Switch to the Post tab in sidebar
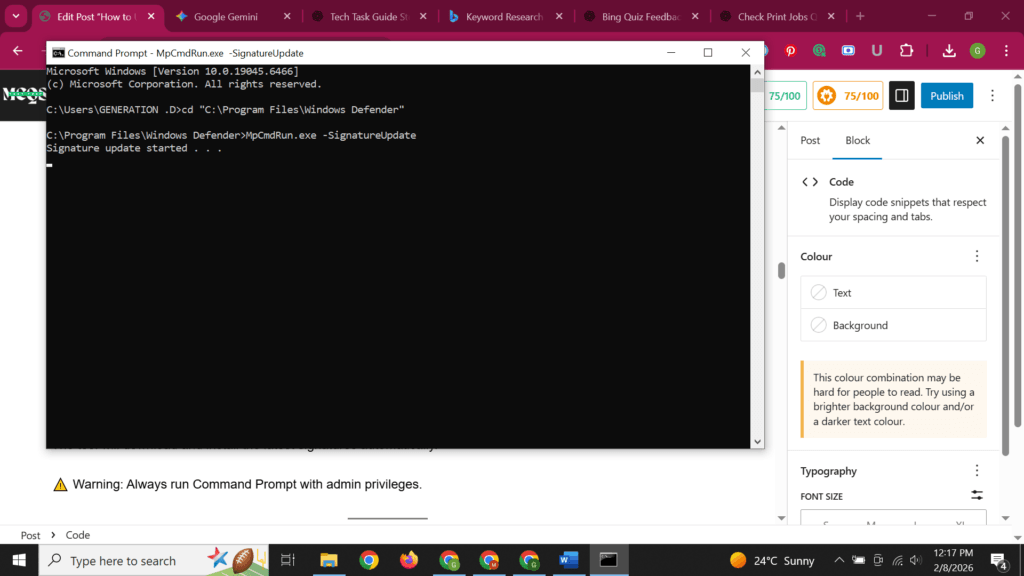1024x576 pixels. (x=810, y=141)
